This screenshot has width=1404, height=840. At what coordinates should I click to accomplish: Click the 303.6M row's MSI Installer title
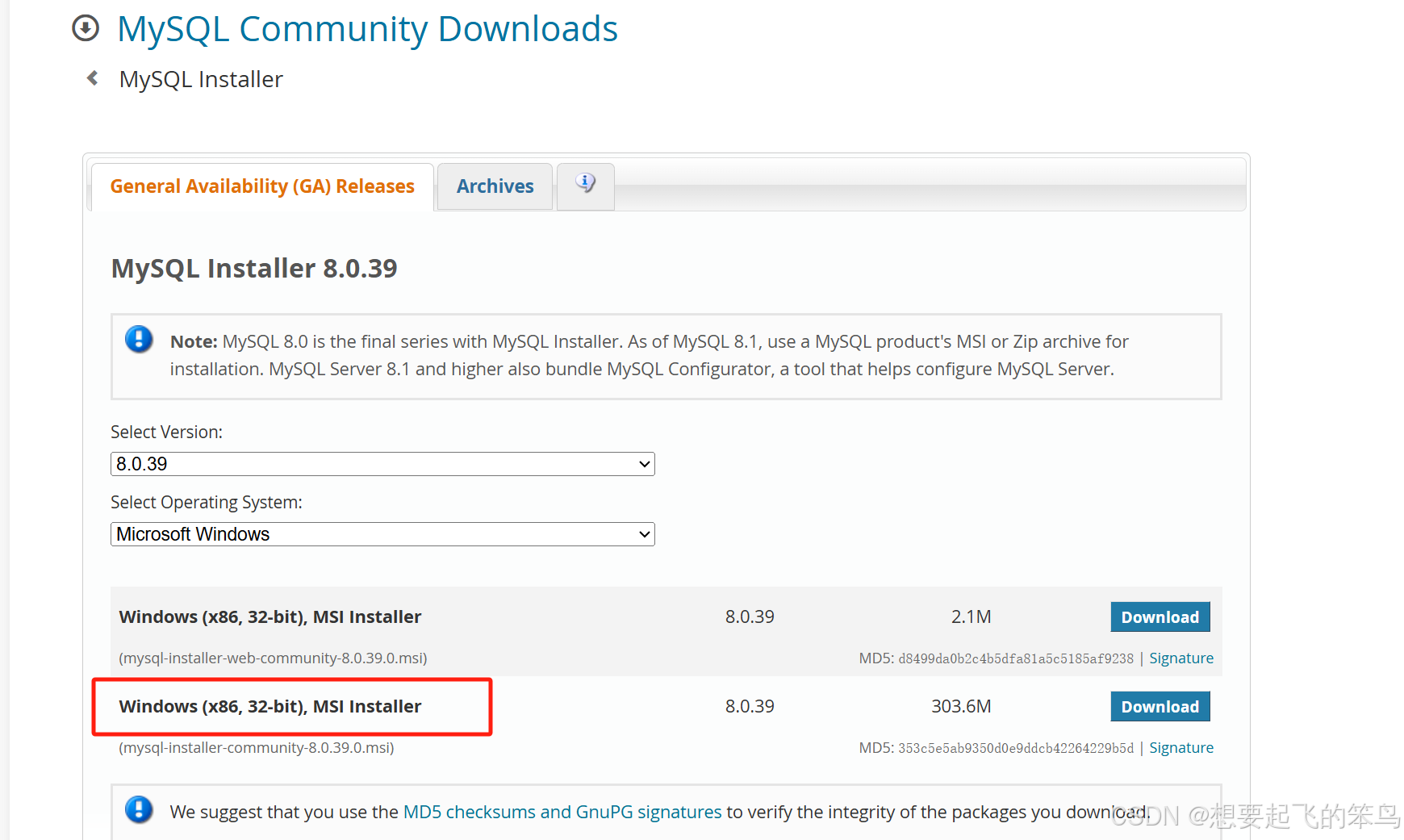click(270, 707)
